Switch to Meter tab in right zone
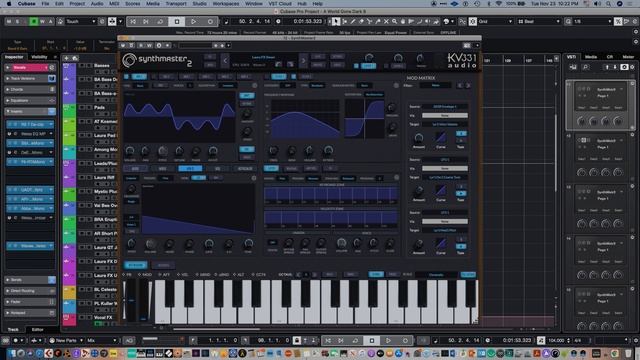This screenshot has height=360, width=640. pos(628,57)
